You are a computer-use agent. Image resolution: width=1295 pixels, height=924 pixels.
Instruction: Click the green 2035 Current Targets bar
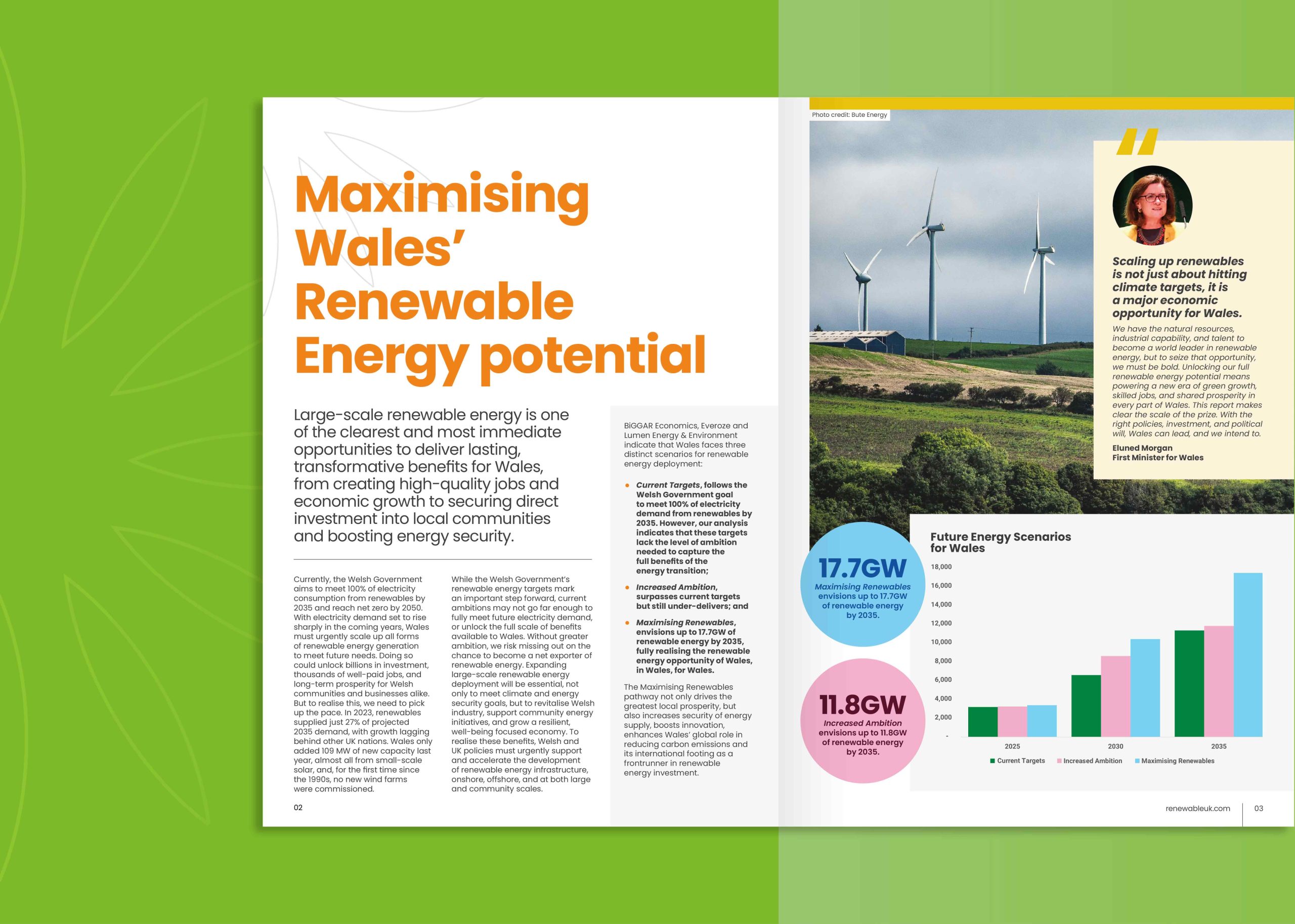tap(1189, 683)
